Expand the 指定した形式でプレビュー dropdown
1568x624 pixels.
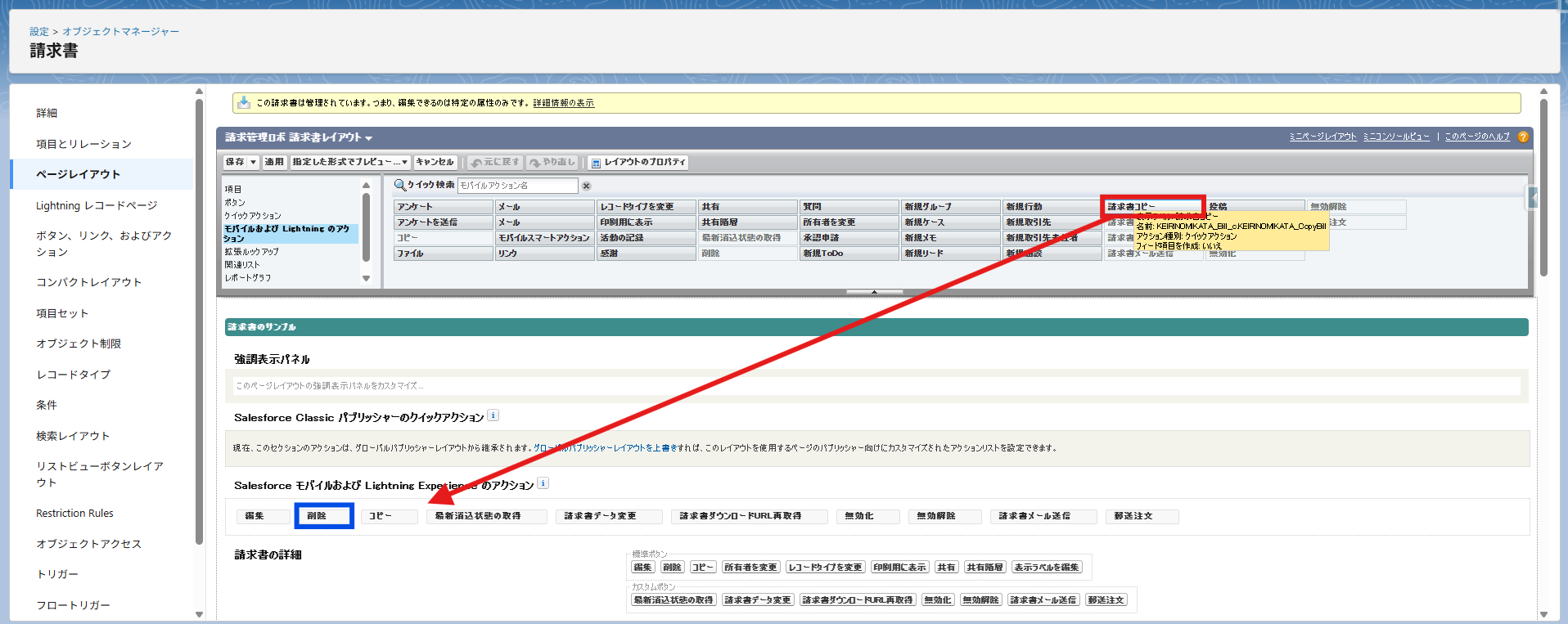point(405,162)
